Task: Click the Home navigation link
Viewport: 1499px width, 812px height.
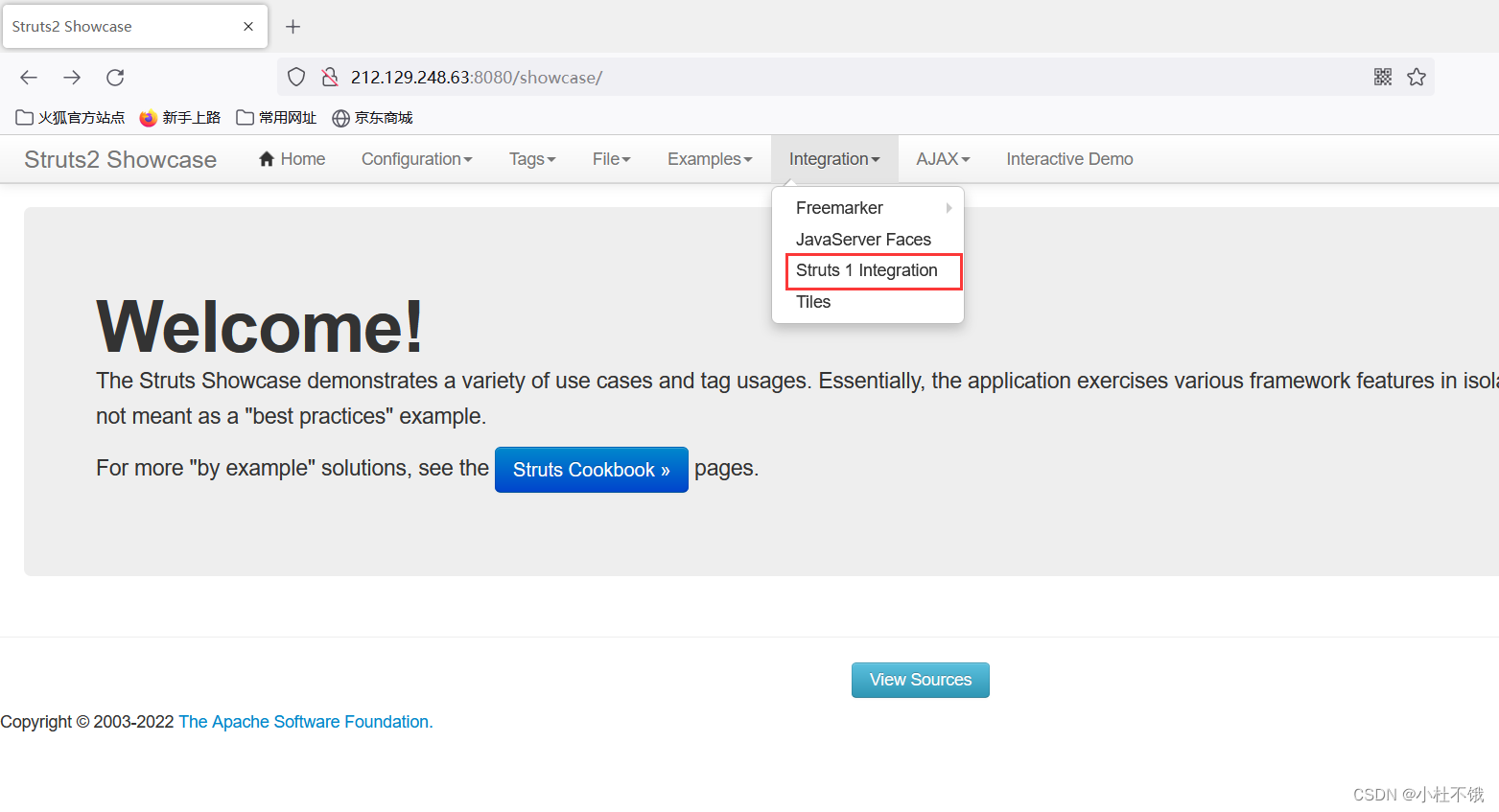Action: [x=293, y=159]
